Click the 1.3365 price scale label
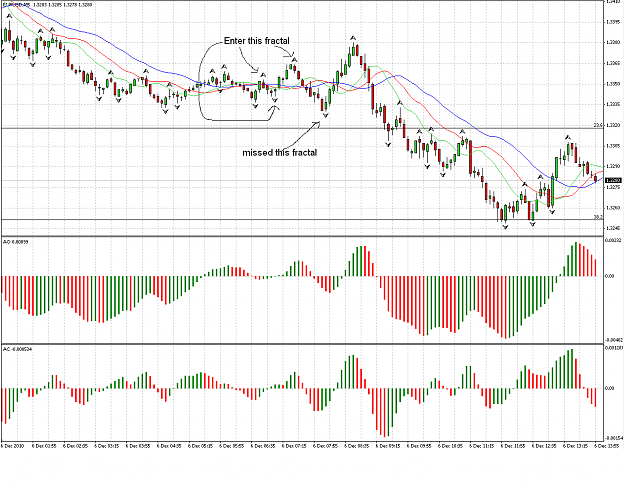Screen dimensions: 625x487 (x=613, y=63)
